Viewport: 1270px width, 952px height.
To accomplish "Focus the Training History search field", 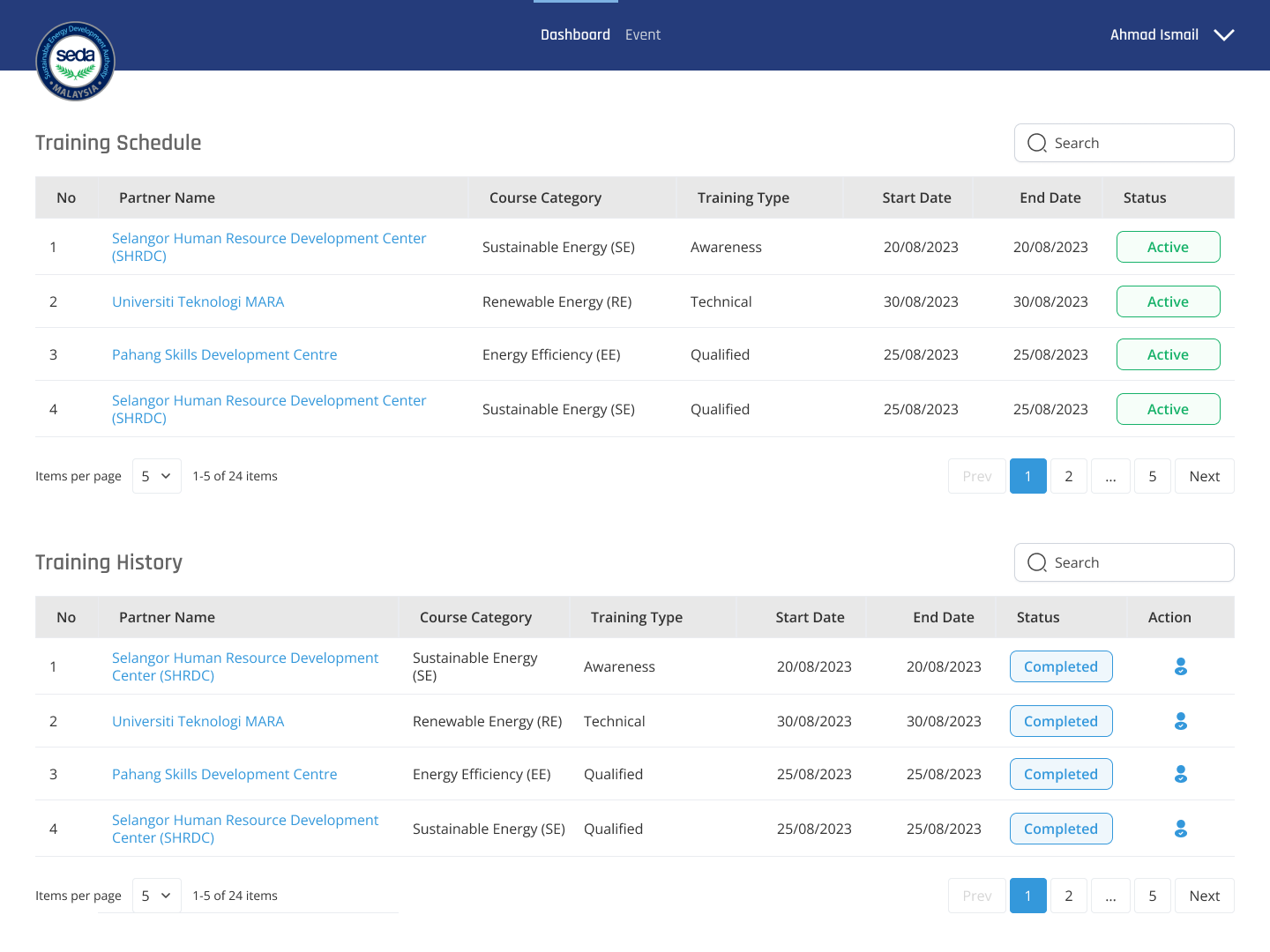I will pyautogui.click(x=1124, y=562).
